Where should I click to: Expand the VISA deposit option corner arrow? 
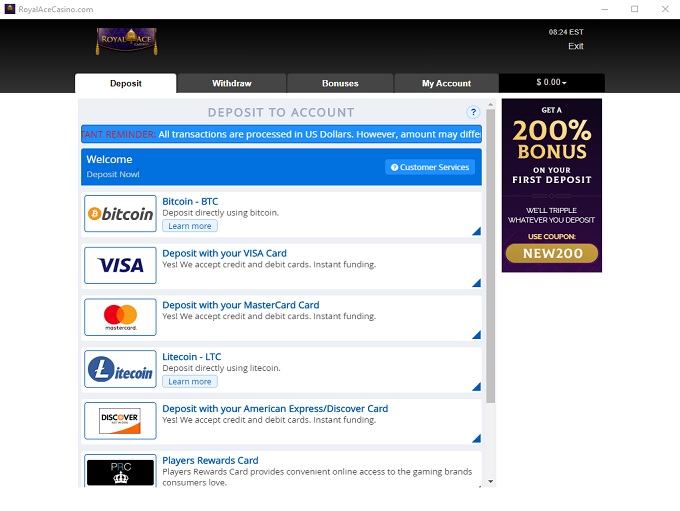476,283
